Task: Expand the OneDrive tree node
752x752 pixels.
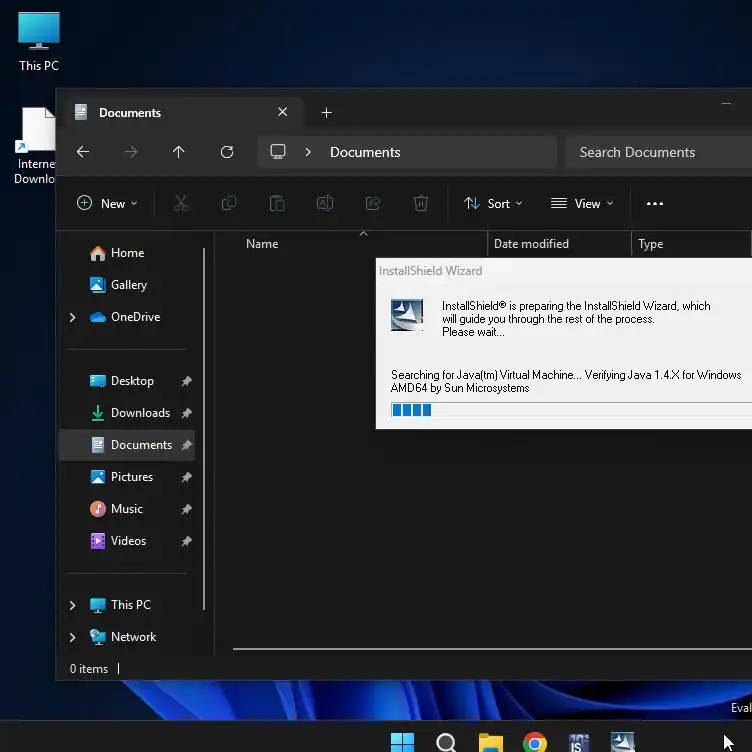Action: (x=72, y=317)
